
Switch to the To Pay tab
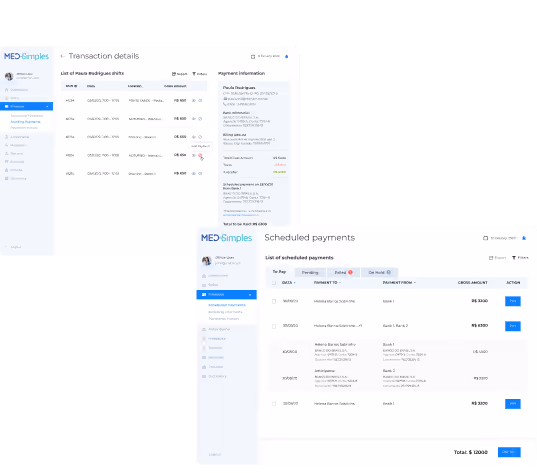pos(279,272)
